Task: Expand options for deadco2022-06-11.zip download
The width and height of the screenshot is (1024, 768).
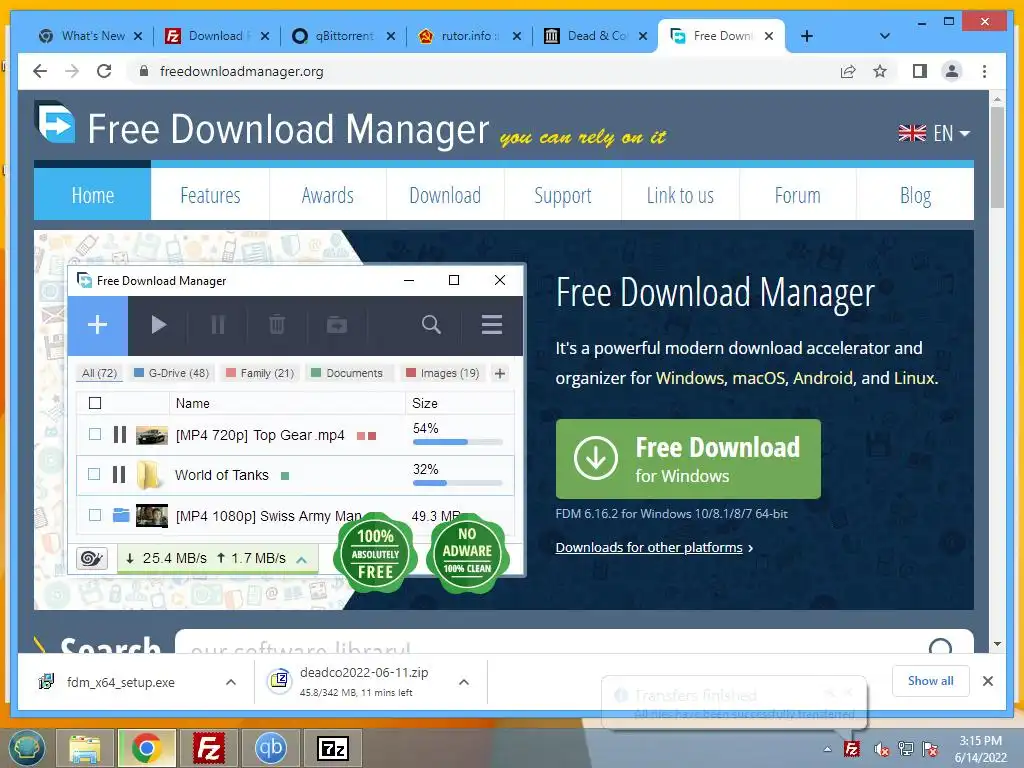Action: tap(464, 682)
